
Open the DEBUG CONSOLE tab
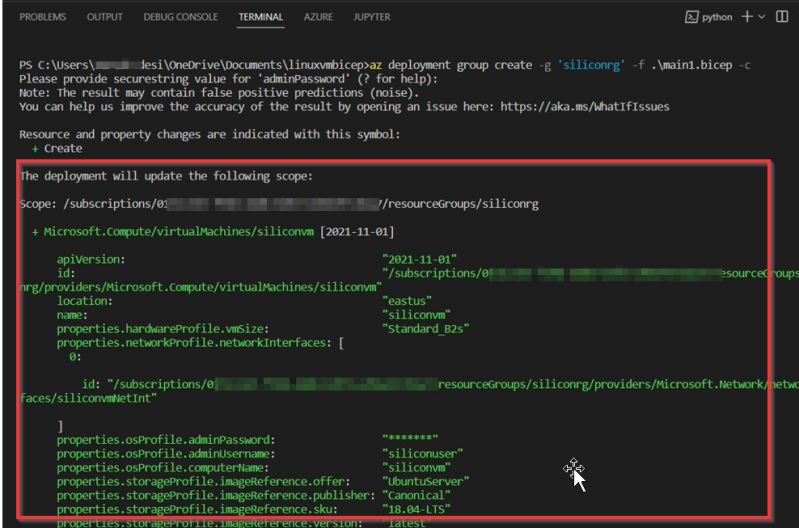180,17
